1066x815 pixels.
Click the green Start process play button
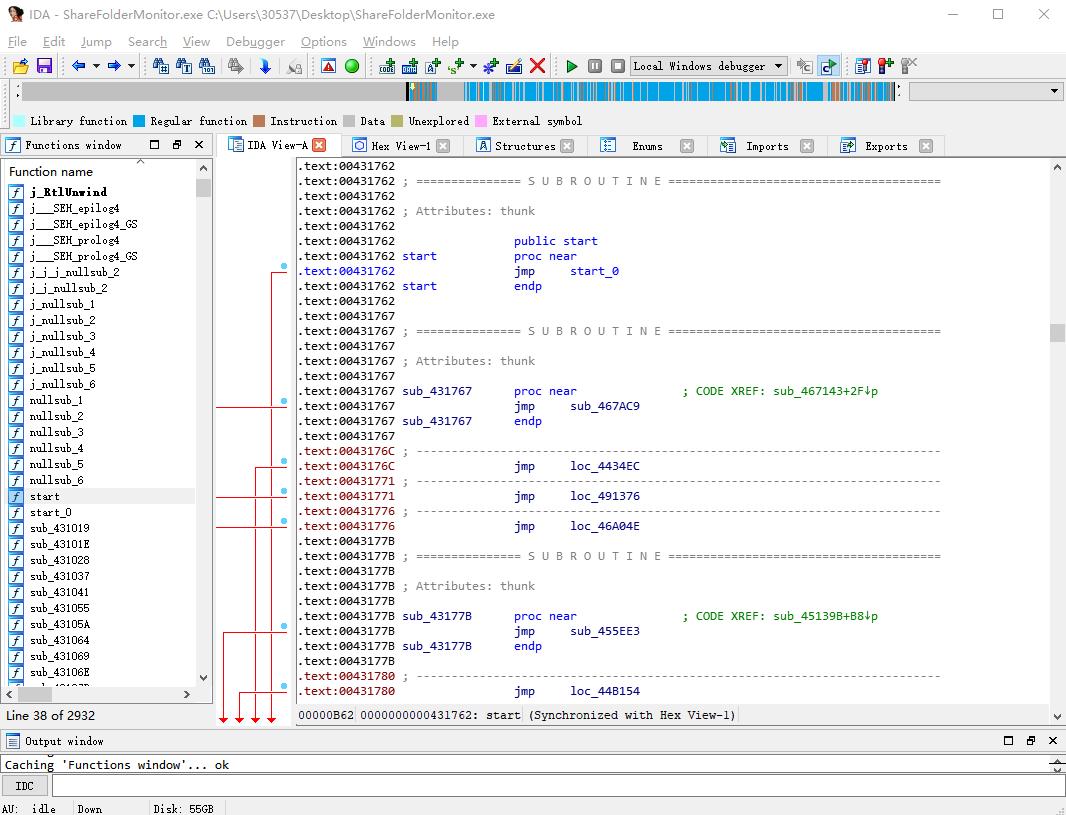coord(571,66)
